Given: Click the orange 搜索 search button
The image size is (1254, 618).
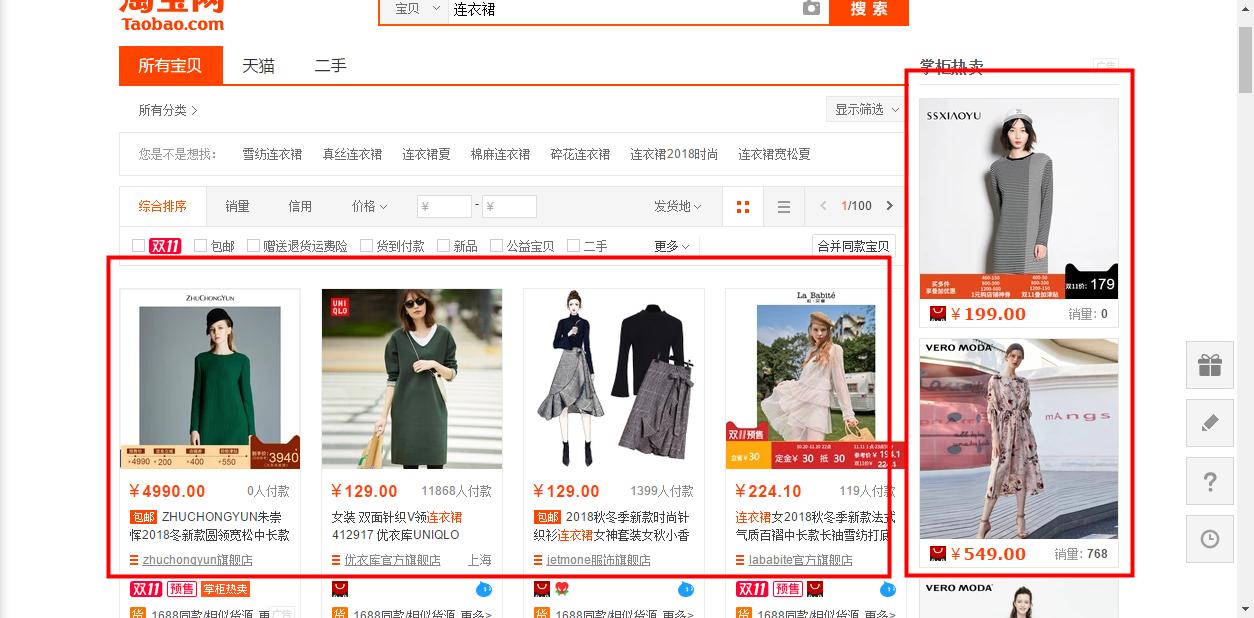Looking at the screenshot, I should tap(869, 10).
